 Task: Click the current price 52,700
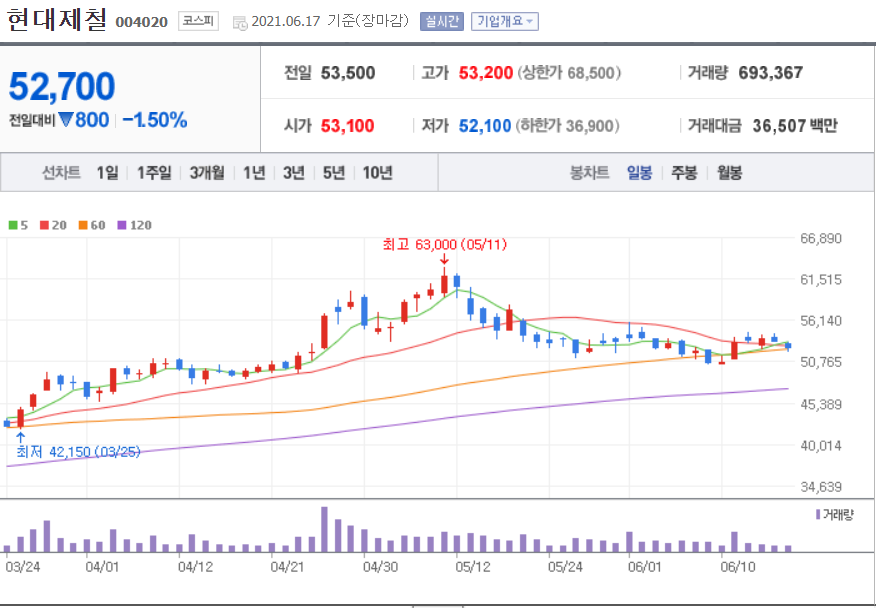61,87
